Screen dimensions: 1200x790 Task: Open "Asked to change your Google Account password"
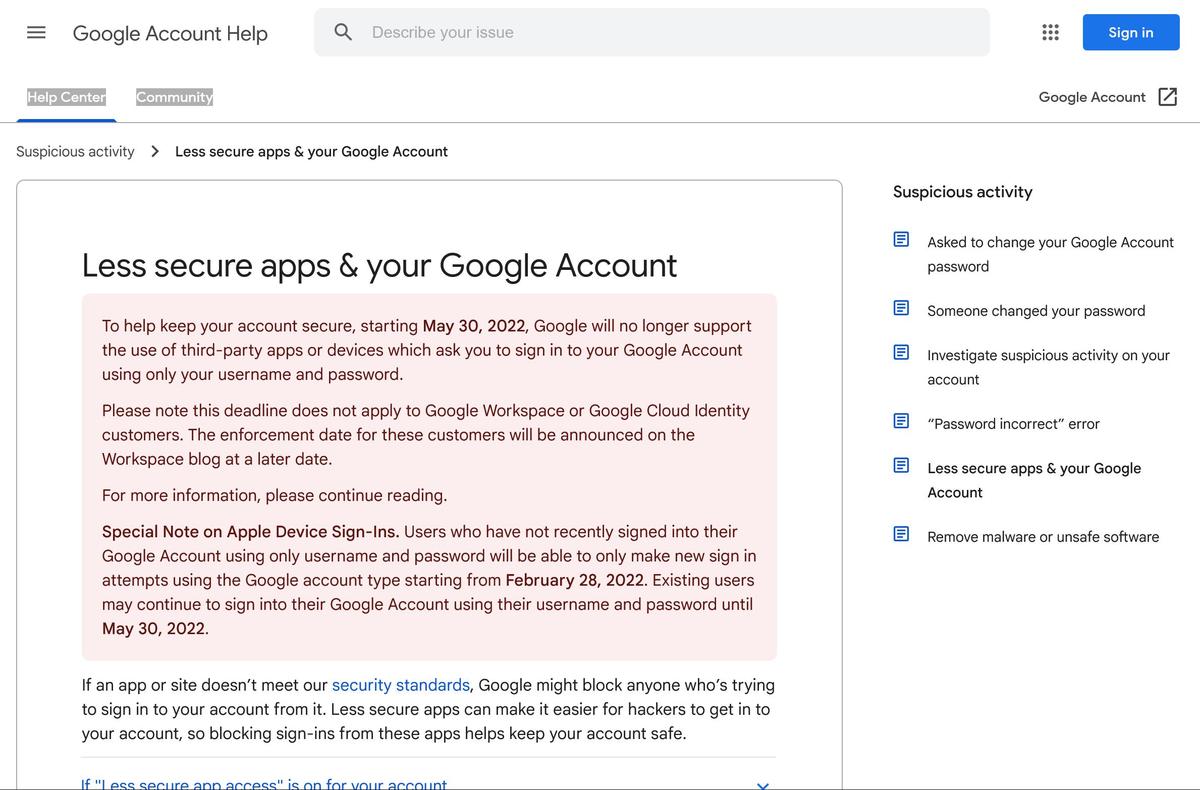tap(1050, 254)
